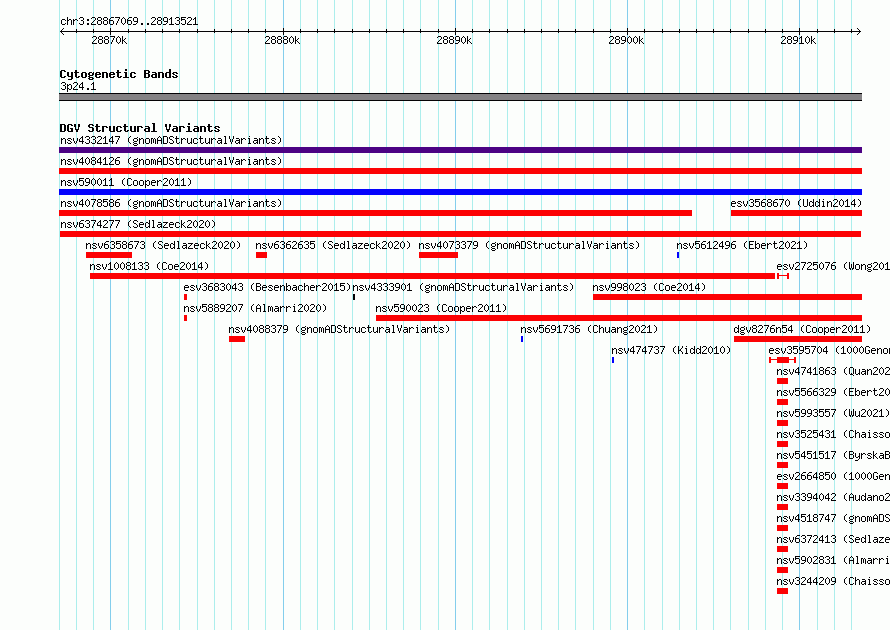Select the red bar under nsv6358673
This screenshot has height=630, width=890.
(109, 255)
